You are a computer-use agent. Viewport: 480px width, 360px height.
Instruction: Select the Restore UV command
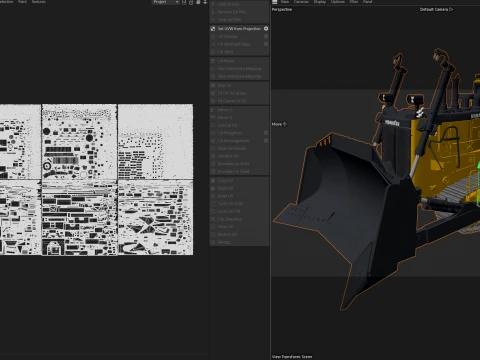click(x=239, y=234)
